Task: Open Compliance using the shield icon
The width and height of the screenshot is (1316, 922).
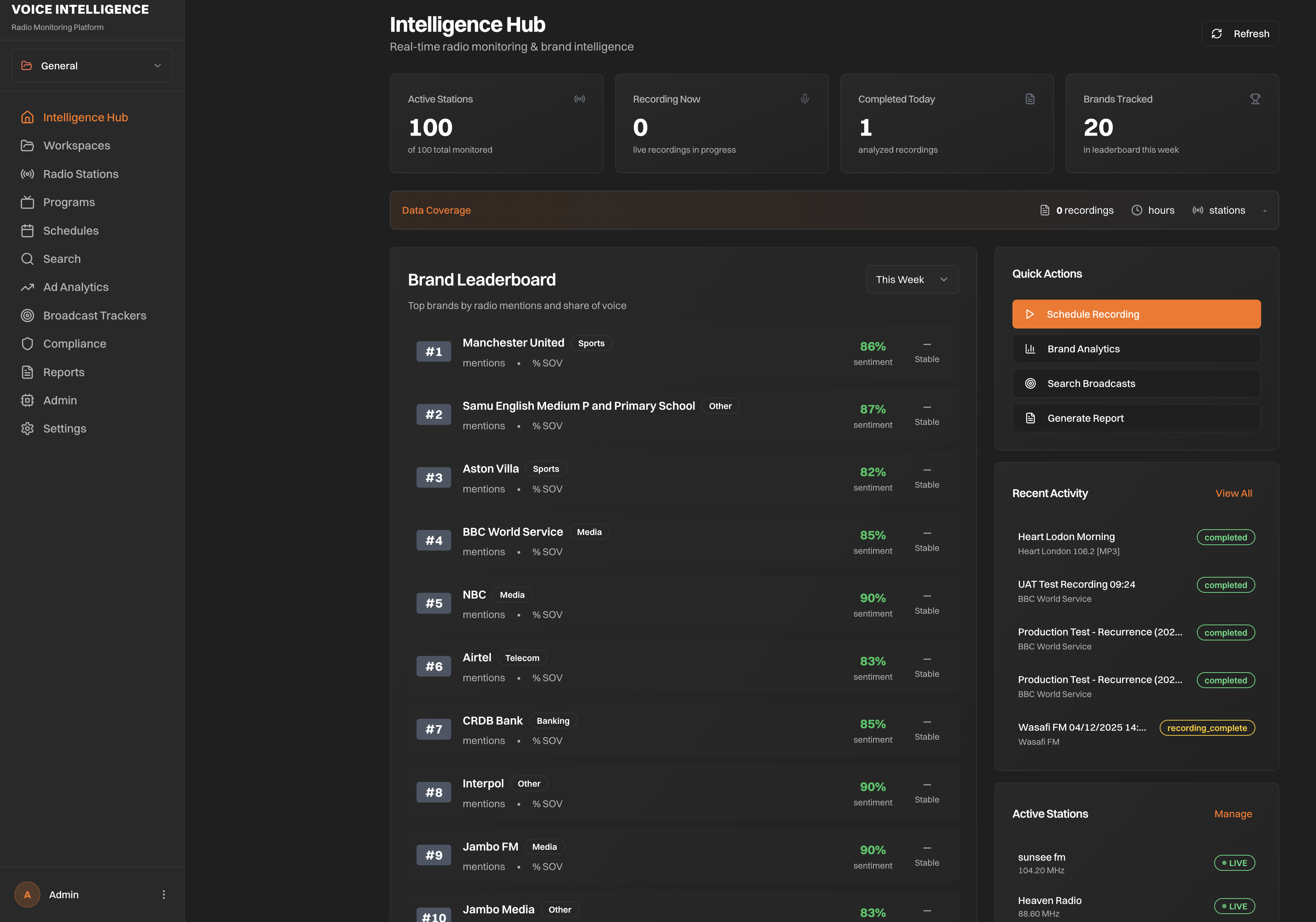Action: tap(28, 343)
